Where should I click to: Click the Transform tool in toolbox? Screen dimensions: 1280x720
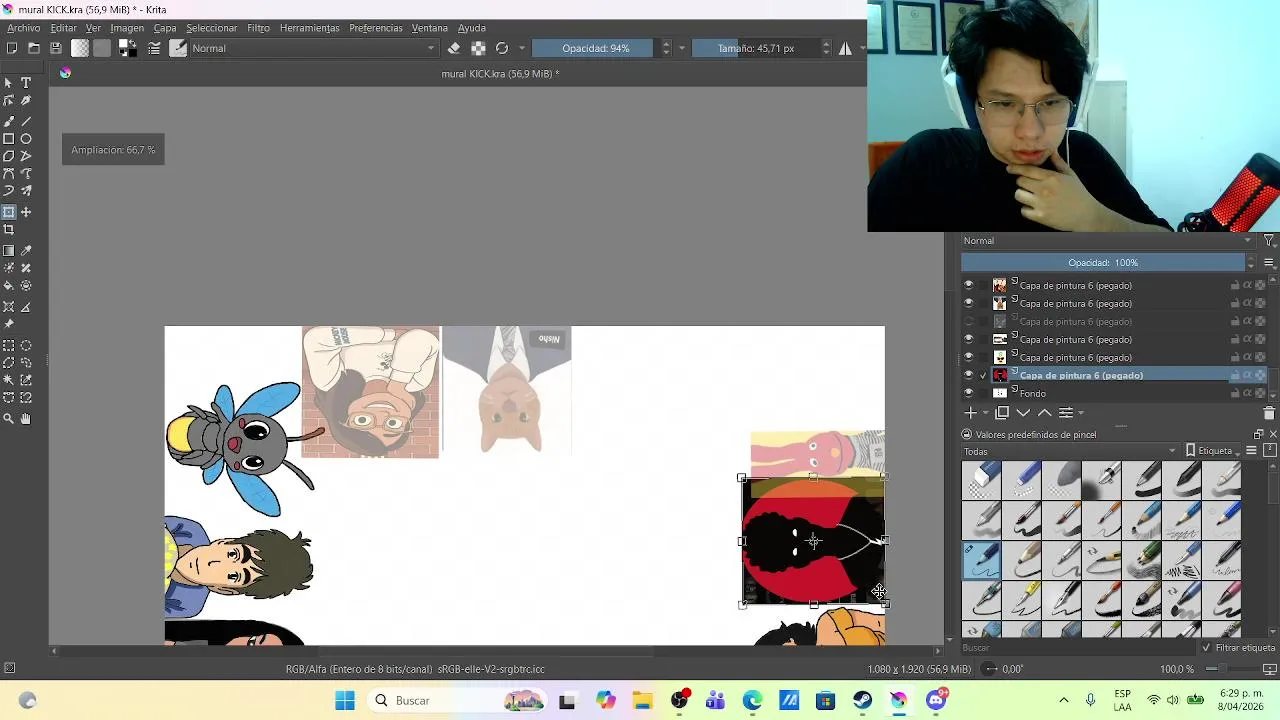coord(9,212)
